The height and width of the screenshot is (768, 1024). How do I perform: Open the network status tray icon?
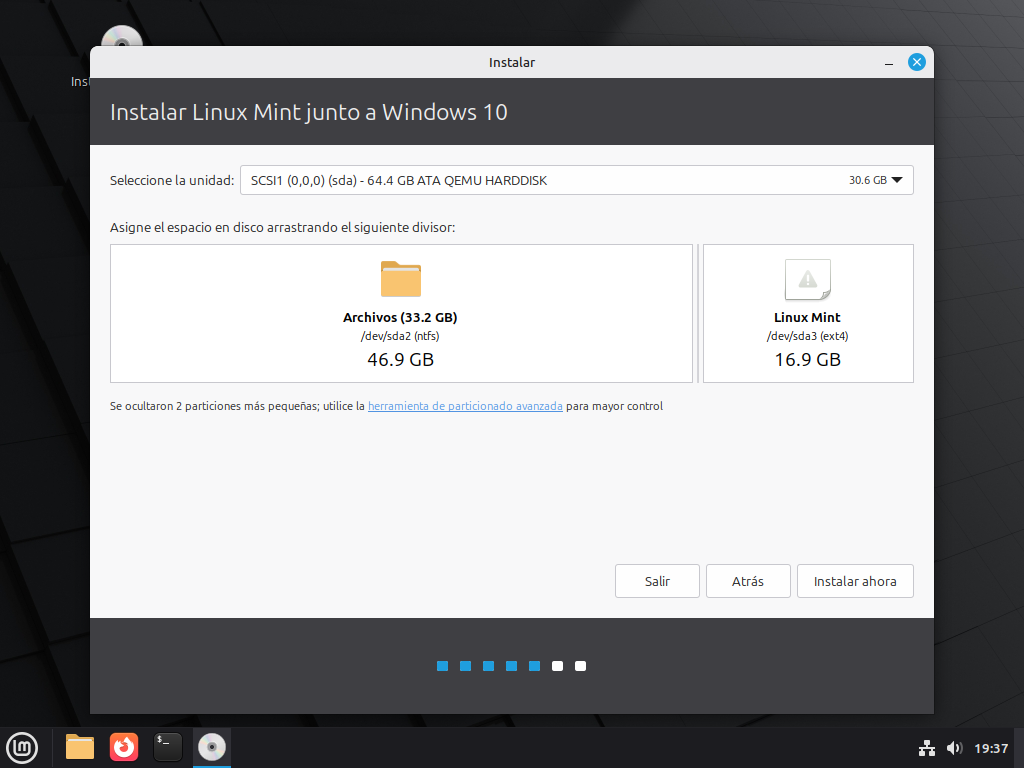[926, 748]
